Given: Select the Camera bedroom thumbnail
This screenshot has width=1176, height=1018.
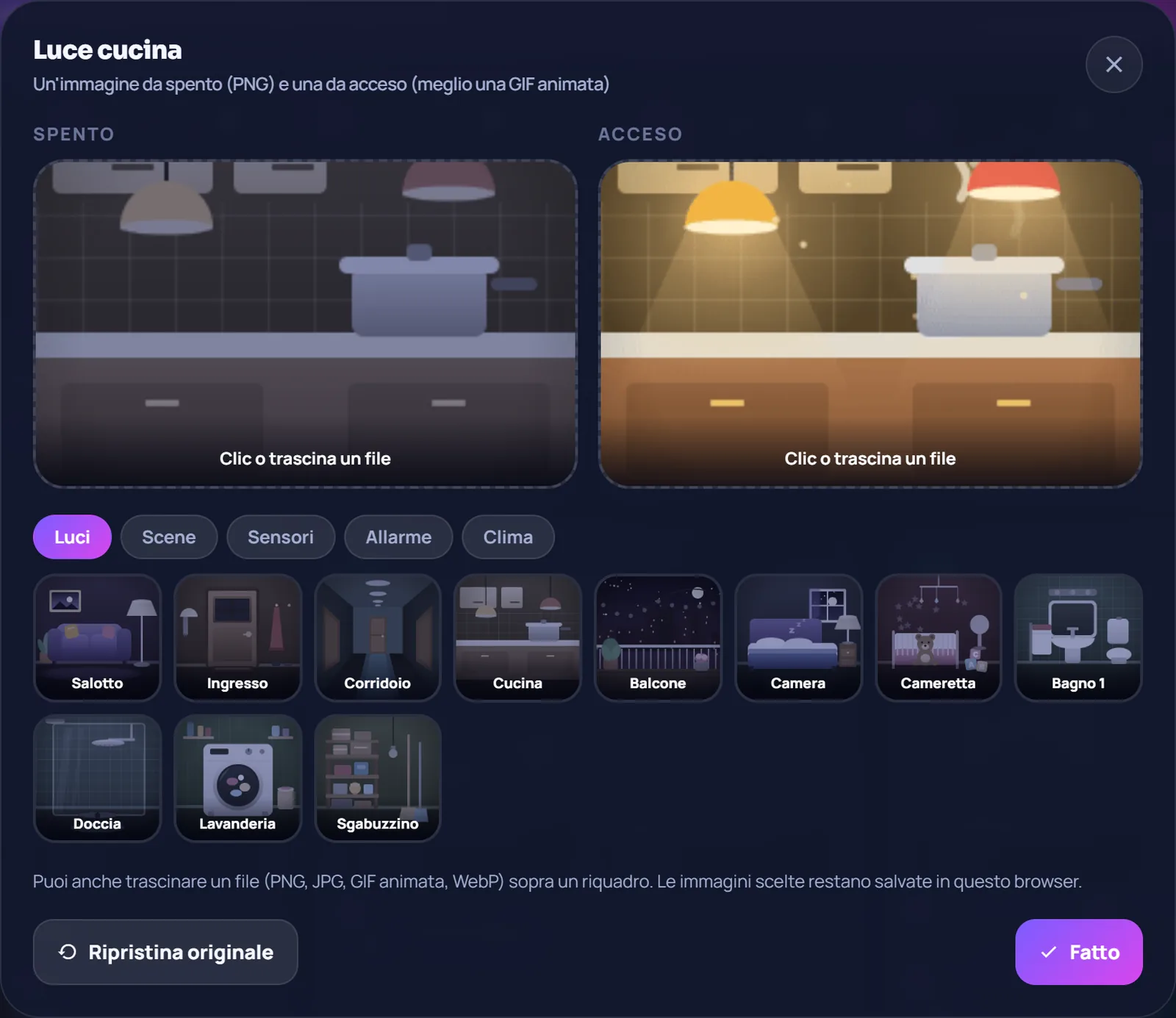Looking at the screenshot, I should pos(798,637).
